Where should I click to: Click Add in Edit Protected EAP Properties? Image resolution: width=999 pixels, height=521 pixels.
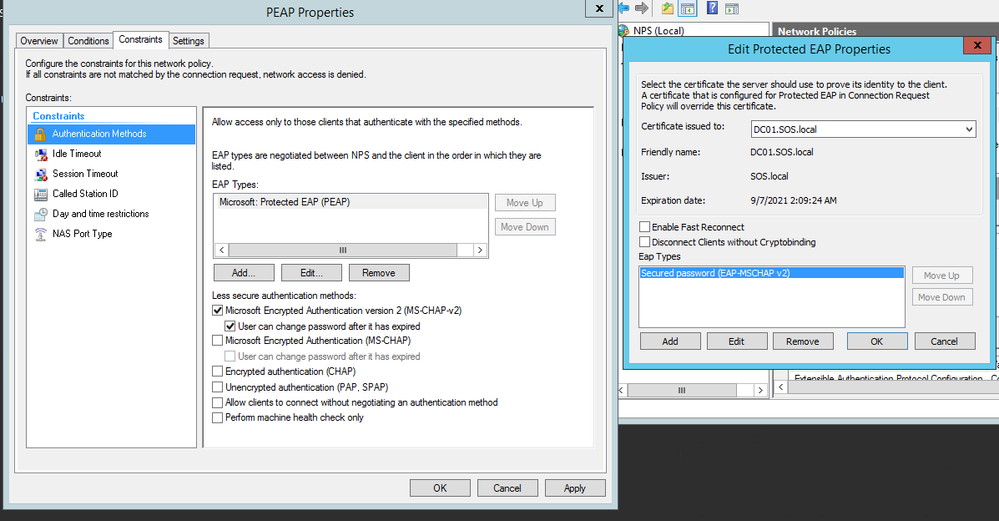pyautogui.click(x=670, y=341)
